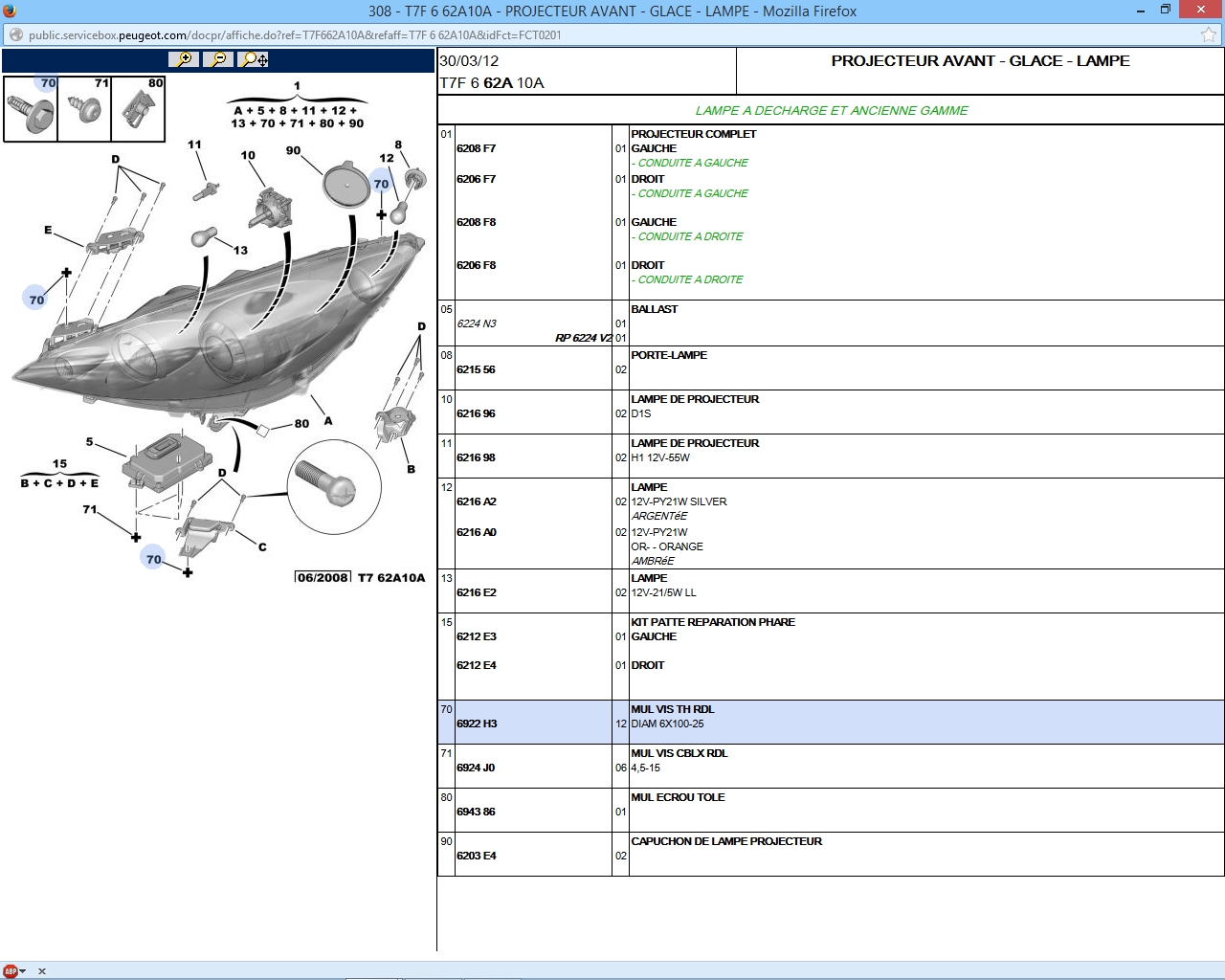Select the zoom-and-pan magnifier tool
The width and height of the screenshot is (1225, 980).
click(x=255, y=59)
